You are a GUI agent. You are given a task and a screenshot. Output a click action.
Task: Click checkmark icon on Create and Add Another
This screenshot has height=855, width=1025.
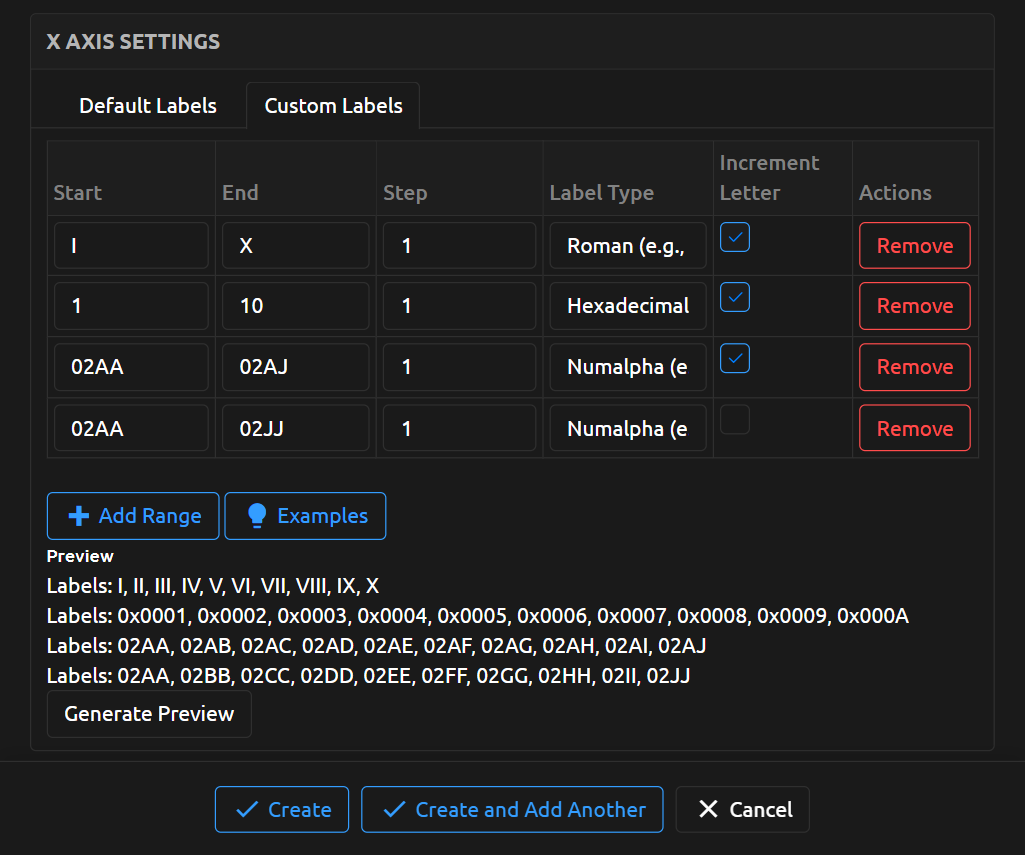point(394,810)
